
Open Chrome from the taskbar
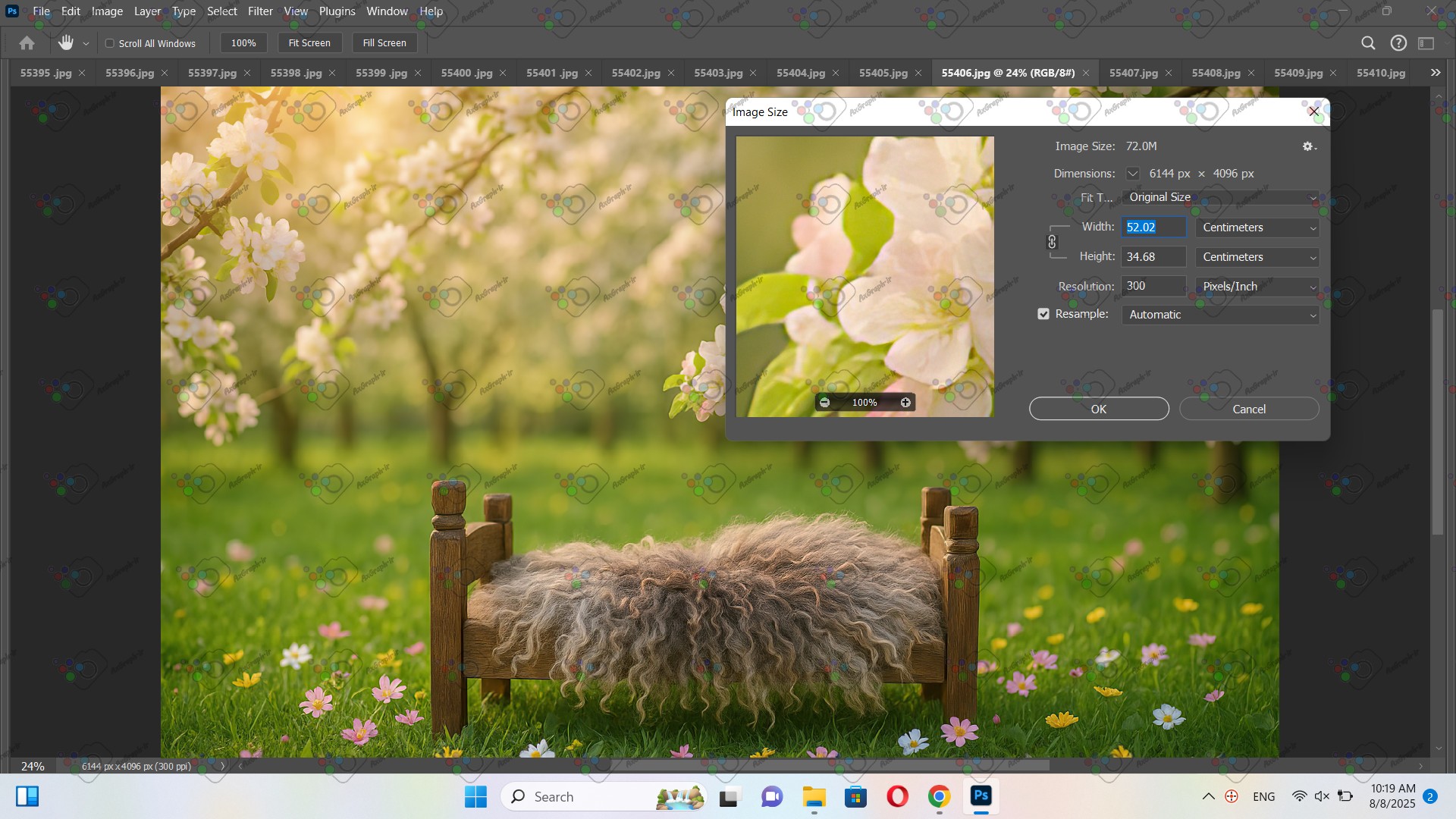click(939, 796)
